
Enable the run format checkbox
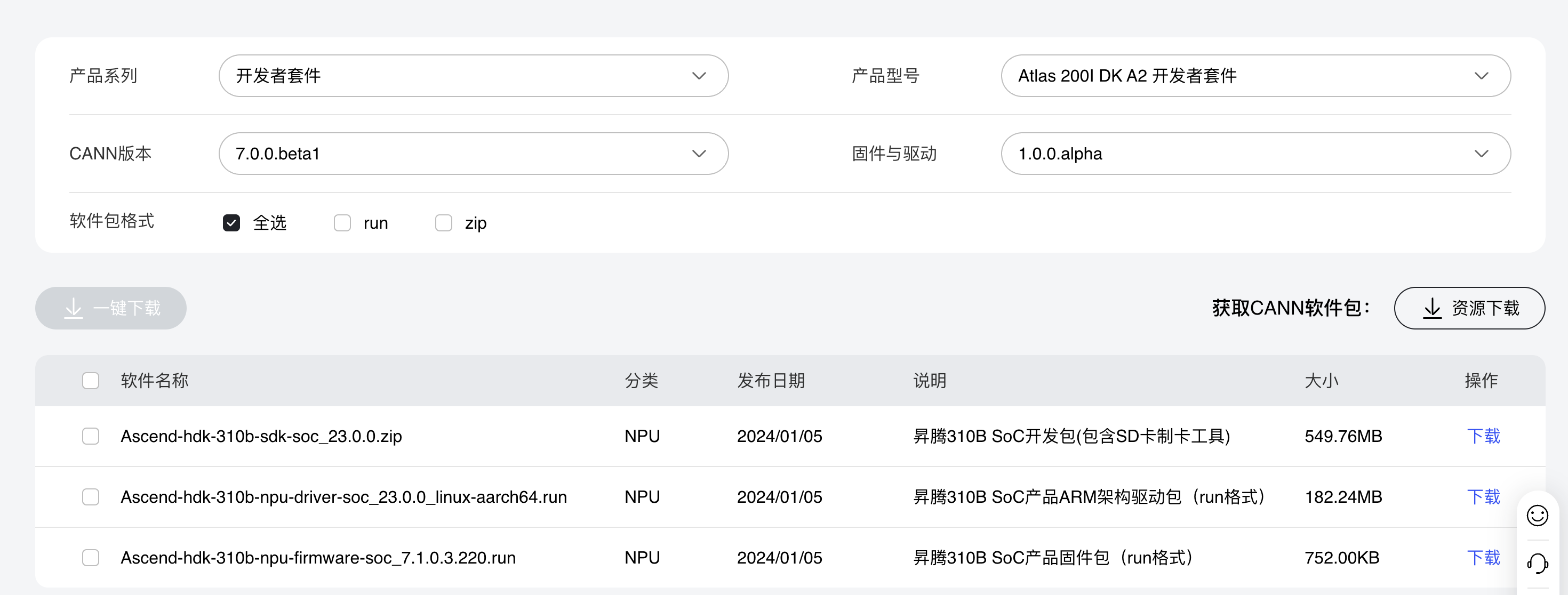pos(342,223)
